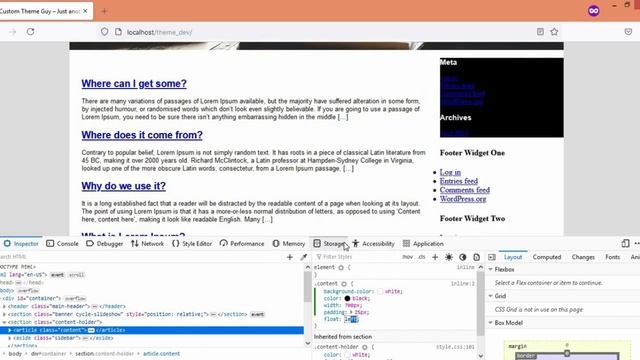The image size is (640, 360).
Task: Reload the localhost page
Action: (31, 32)
